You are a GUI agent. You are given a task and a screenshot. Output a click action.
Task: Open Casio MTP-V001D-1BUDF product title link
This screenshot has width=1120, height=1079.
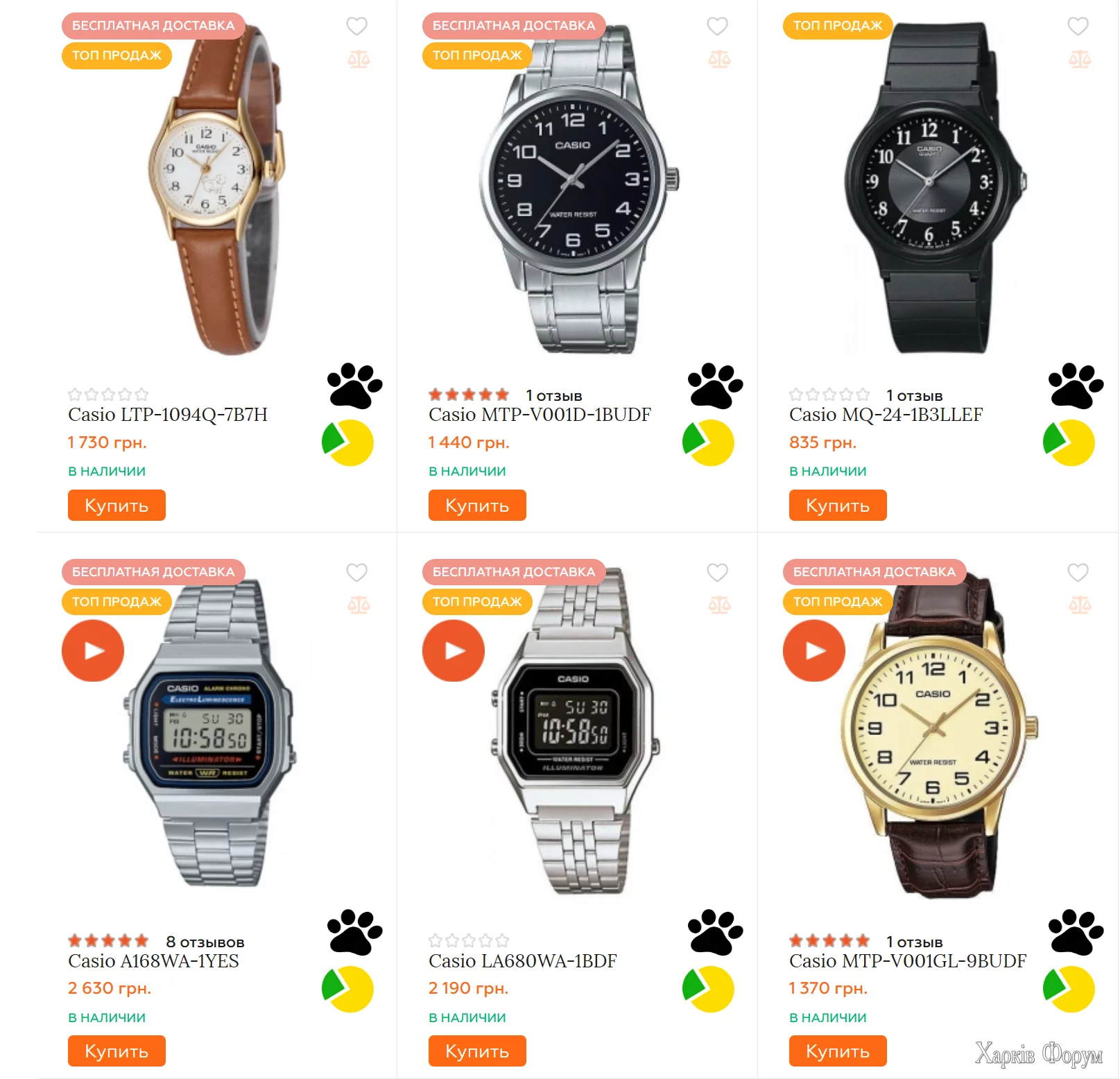[x=540, y=415]
